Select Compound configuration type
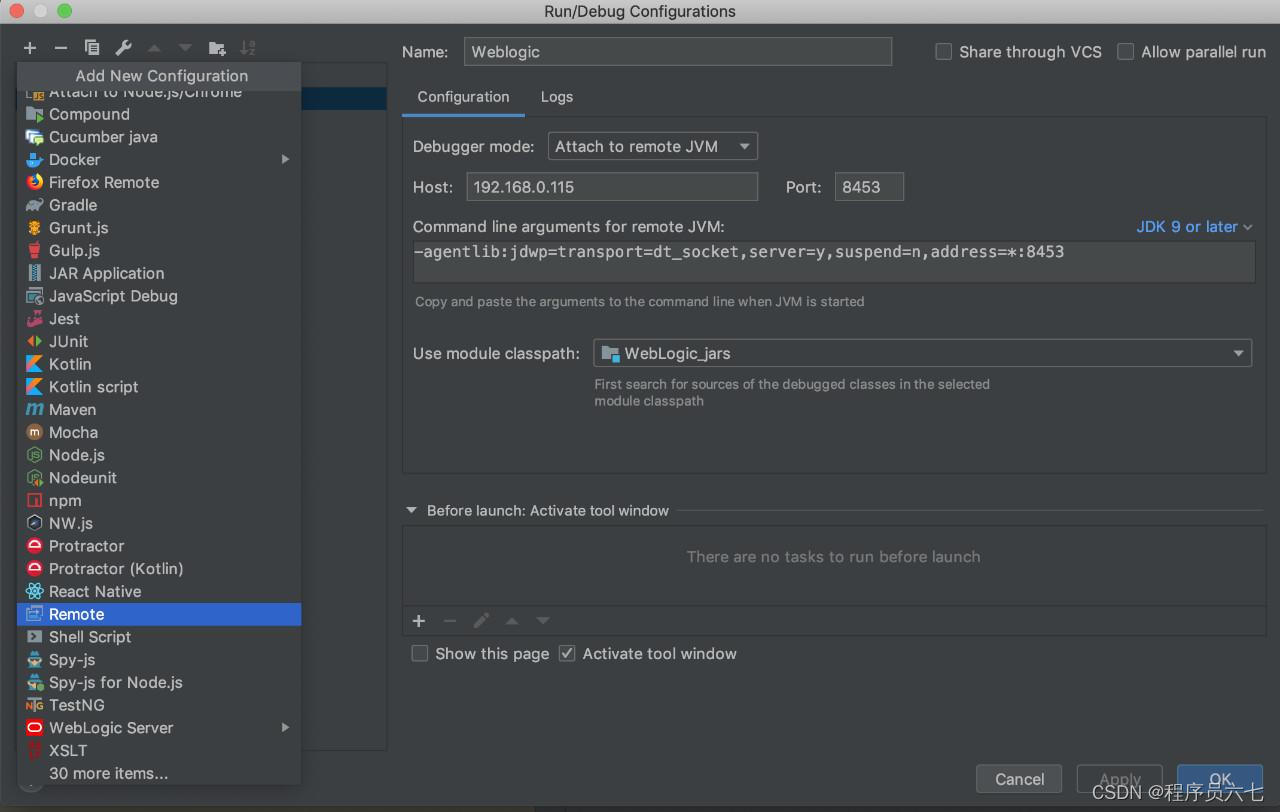This screenshot has width=1280, height=812. tap(159, 114)
